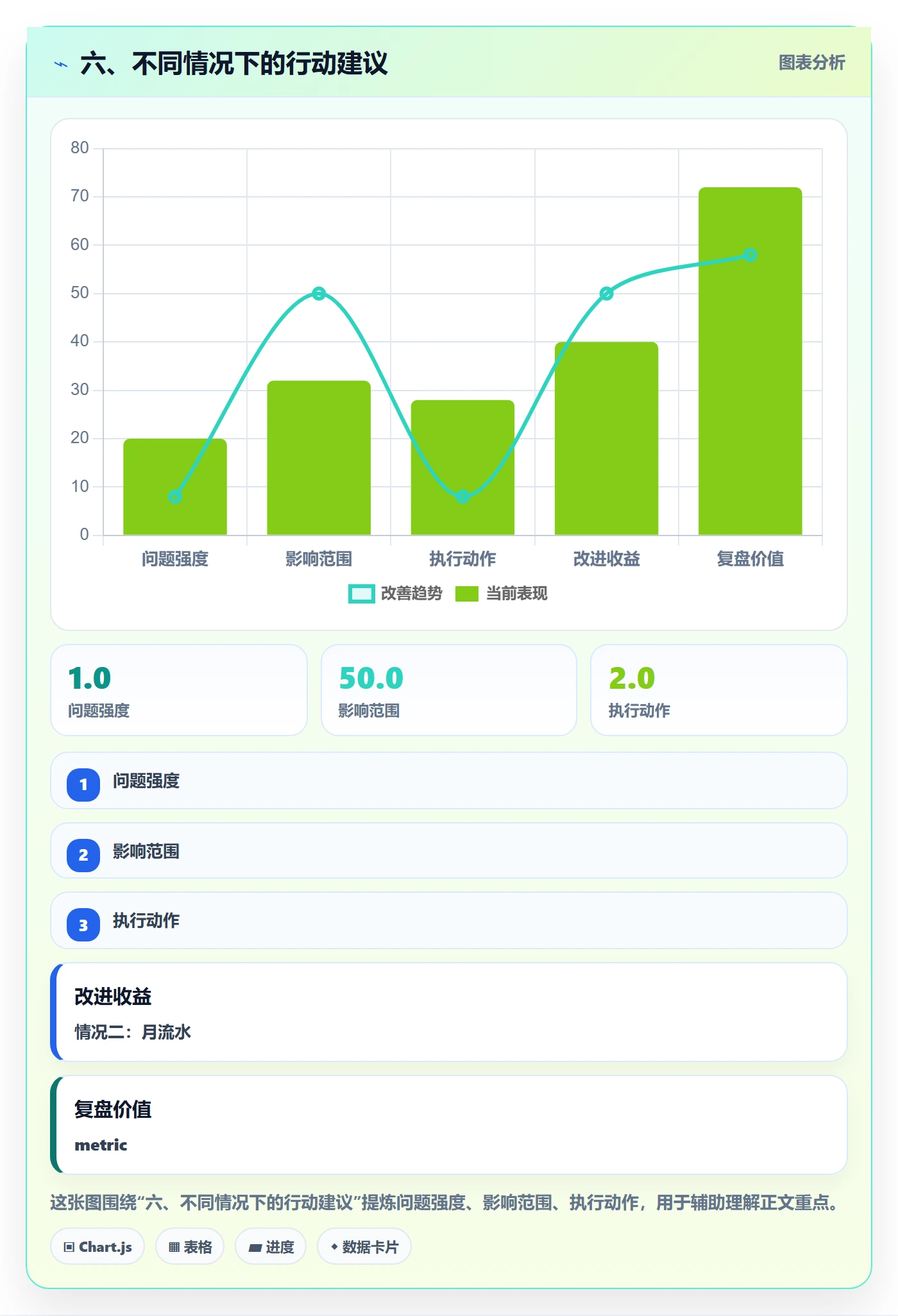Image resolution: width=898 pixels, height=1316 pixels.
Task: Click the Chart.js tag chip
Action: [97, 1247]
